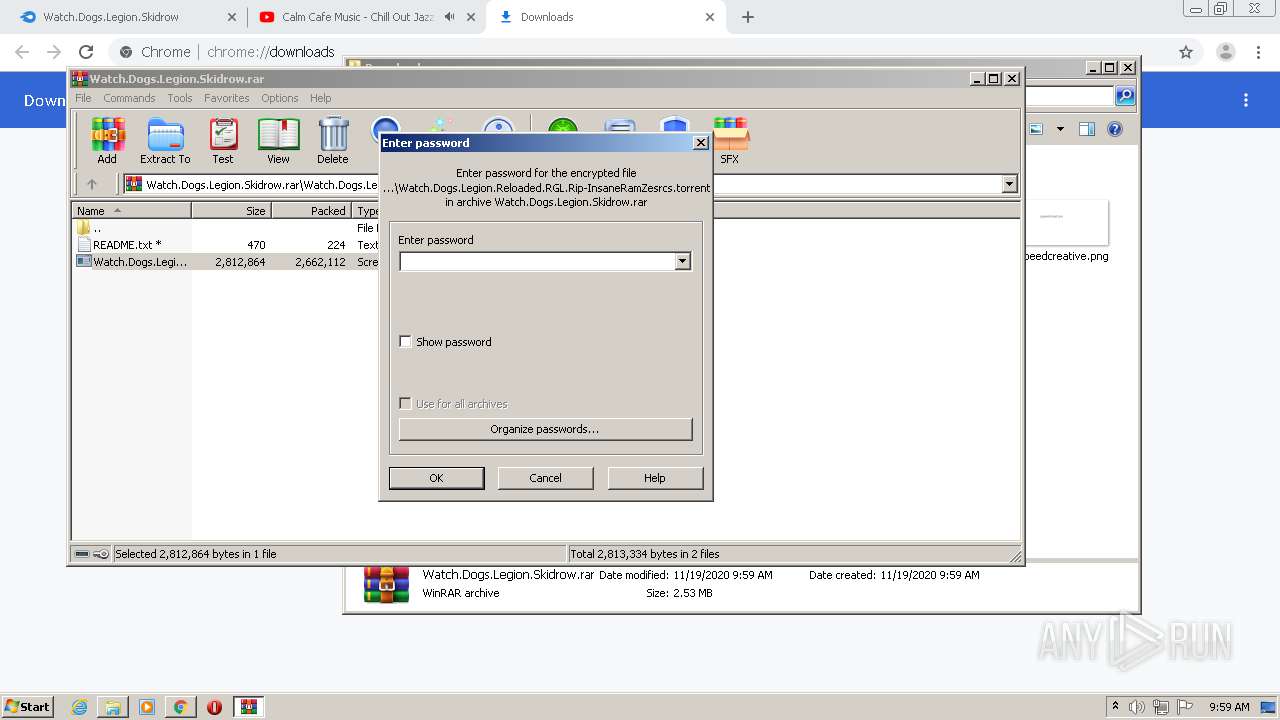Open the Explorer views dropdown arrow
The width and height of the screenshot is (1280, 720).
coord(1060,129)
